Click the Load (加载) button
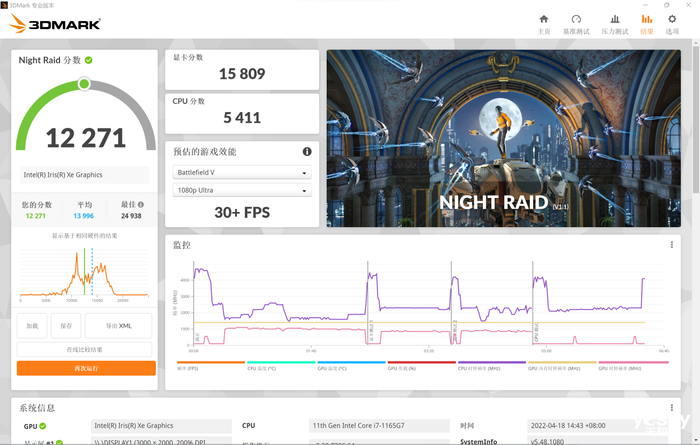 32,326
